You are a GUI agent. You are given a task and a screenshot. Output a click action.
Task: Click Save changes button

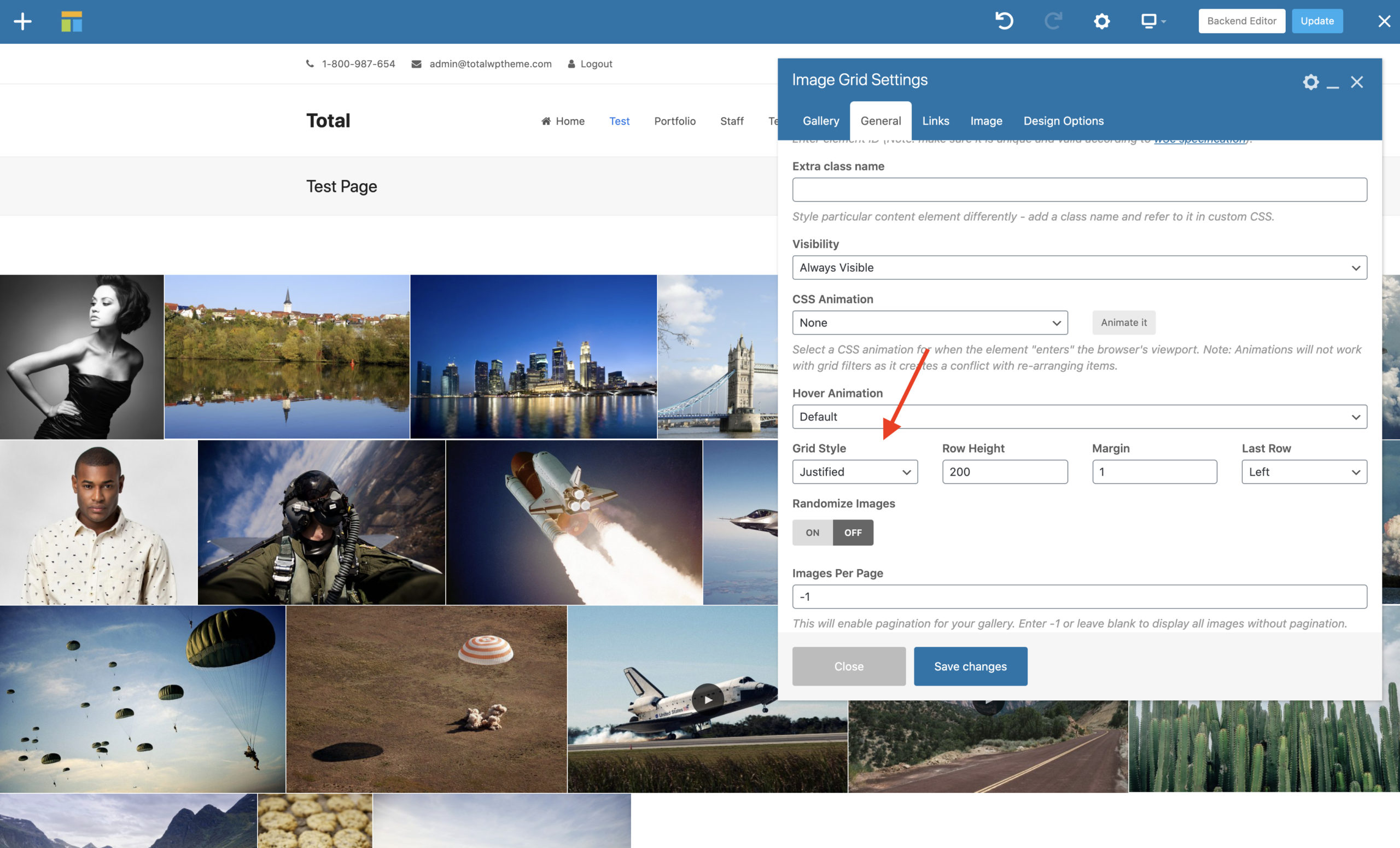(971, 666)
